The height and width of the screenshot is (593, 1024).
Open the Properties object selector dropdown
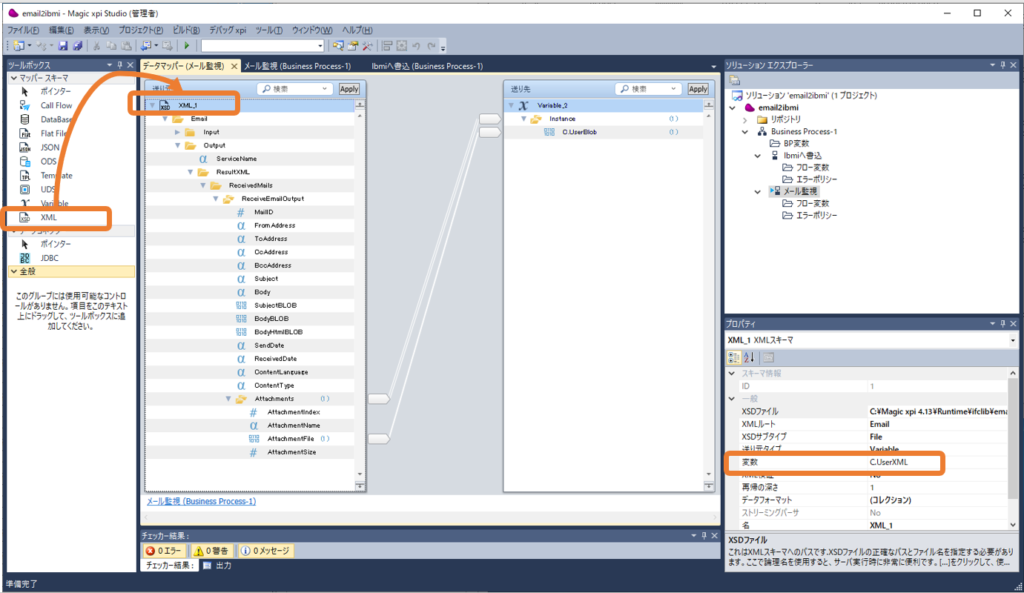point(1013,340)
